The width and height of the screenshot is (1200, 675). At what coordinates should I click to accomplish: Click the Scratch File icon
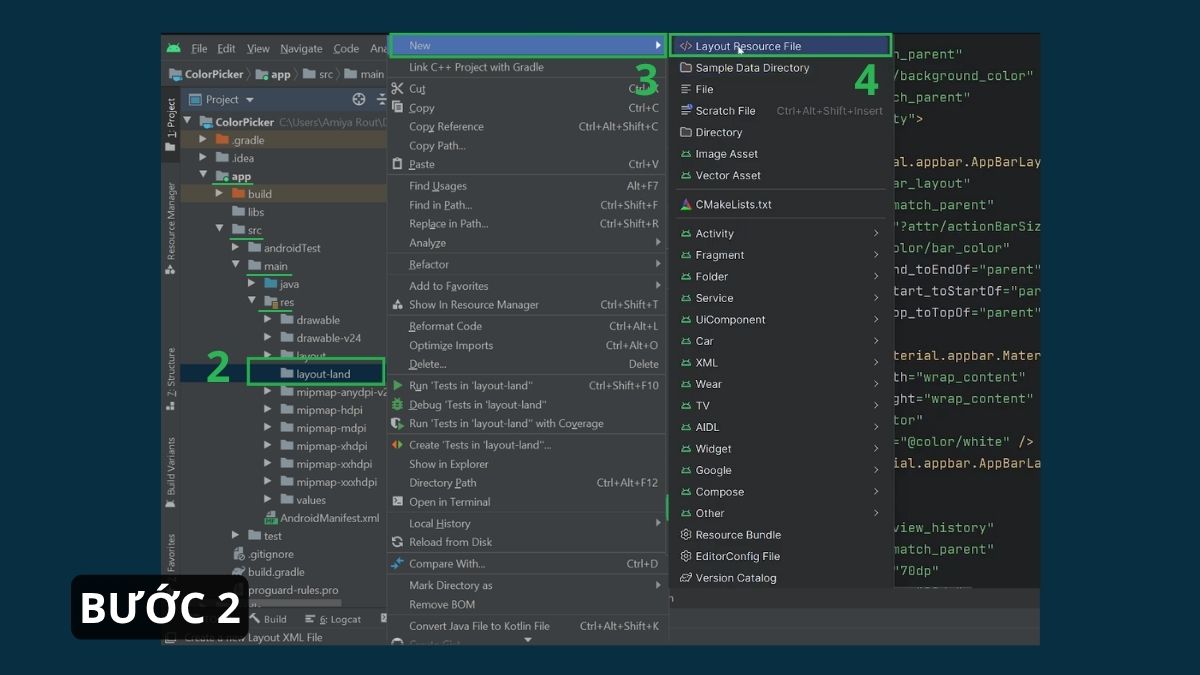point(686,111)
